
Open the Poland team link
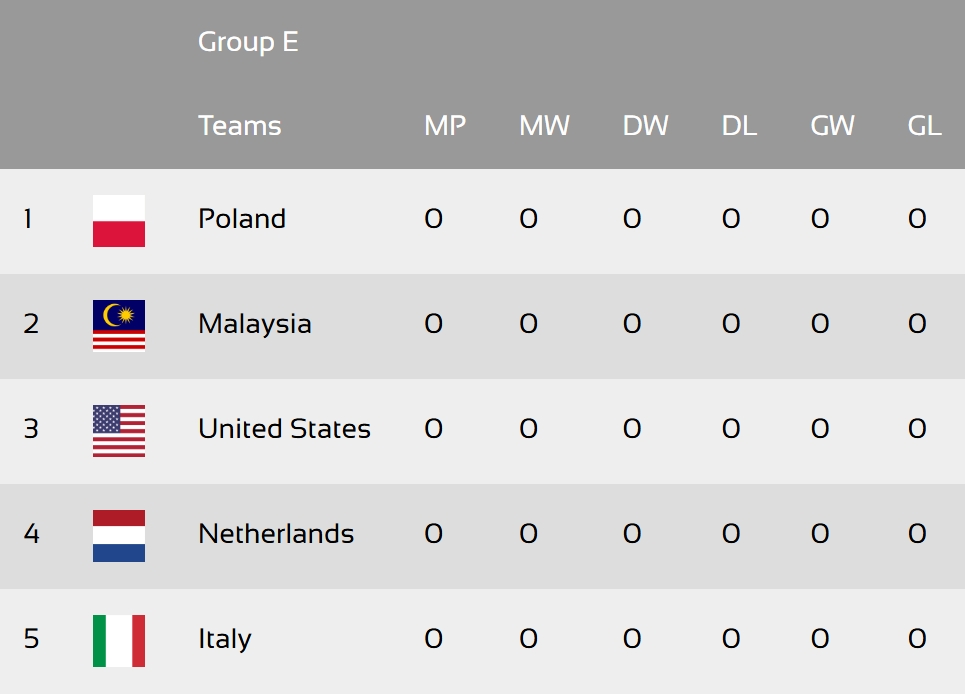[x=242, y=218]
